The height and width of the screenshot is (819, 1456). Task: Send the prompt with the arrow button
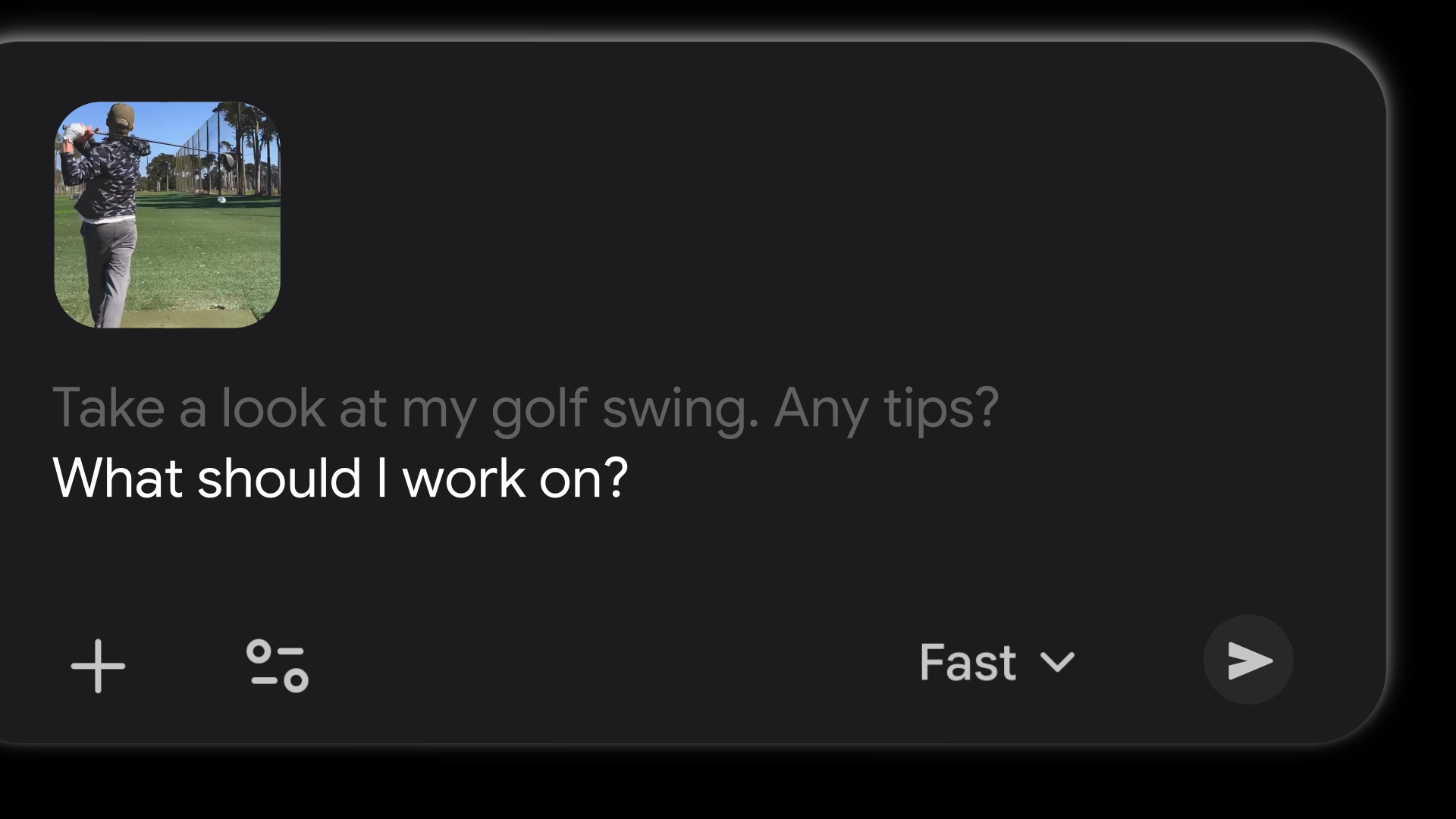(1248, 660)
